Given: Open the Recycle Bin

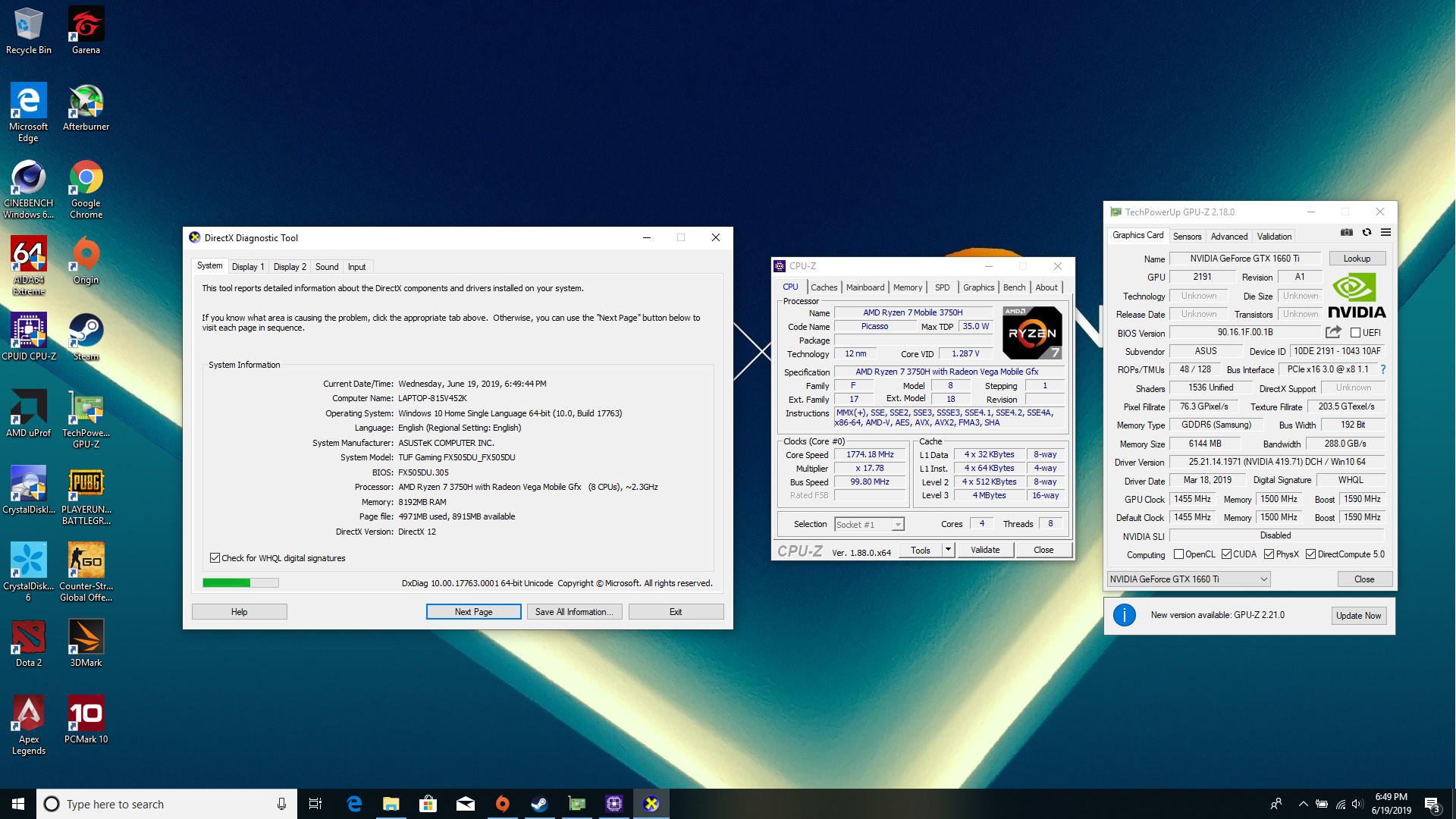Looking at the screenshot, I should click(x=29, y=30).
